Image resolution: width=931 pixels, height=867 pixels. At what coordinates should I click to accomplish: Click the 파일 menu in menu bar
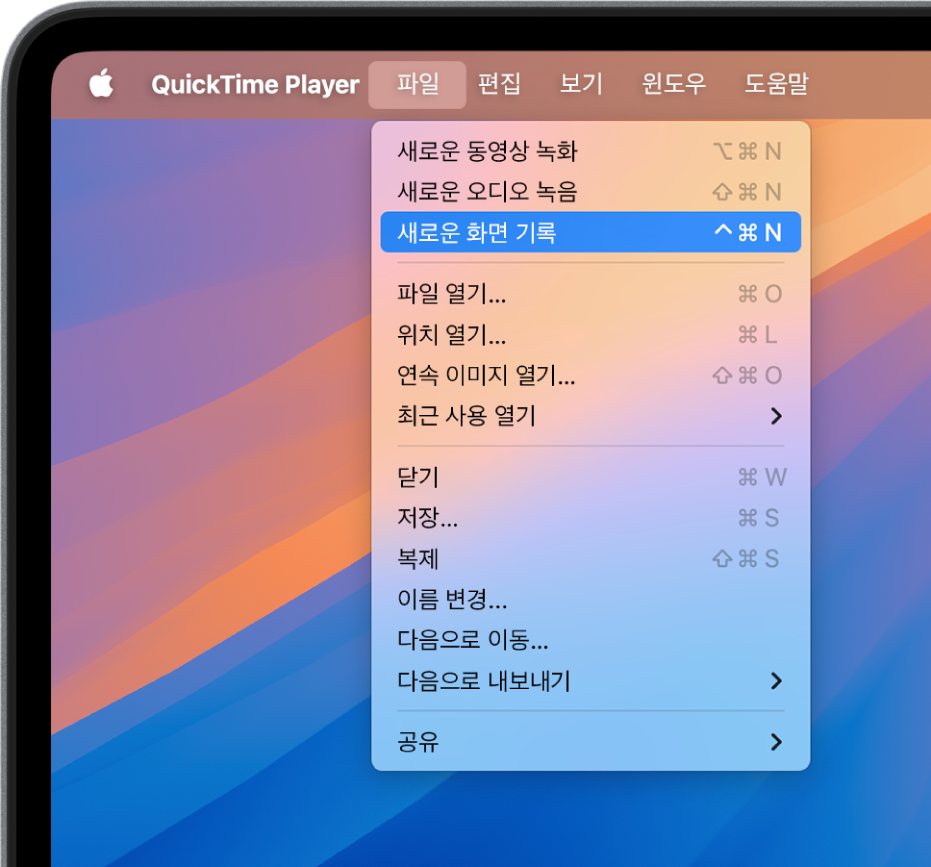pos(417,84)
